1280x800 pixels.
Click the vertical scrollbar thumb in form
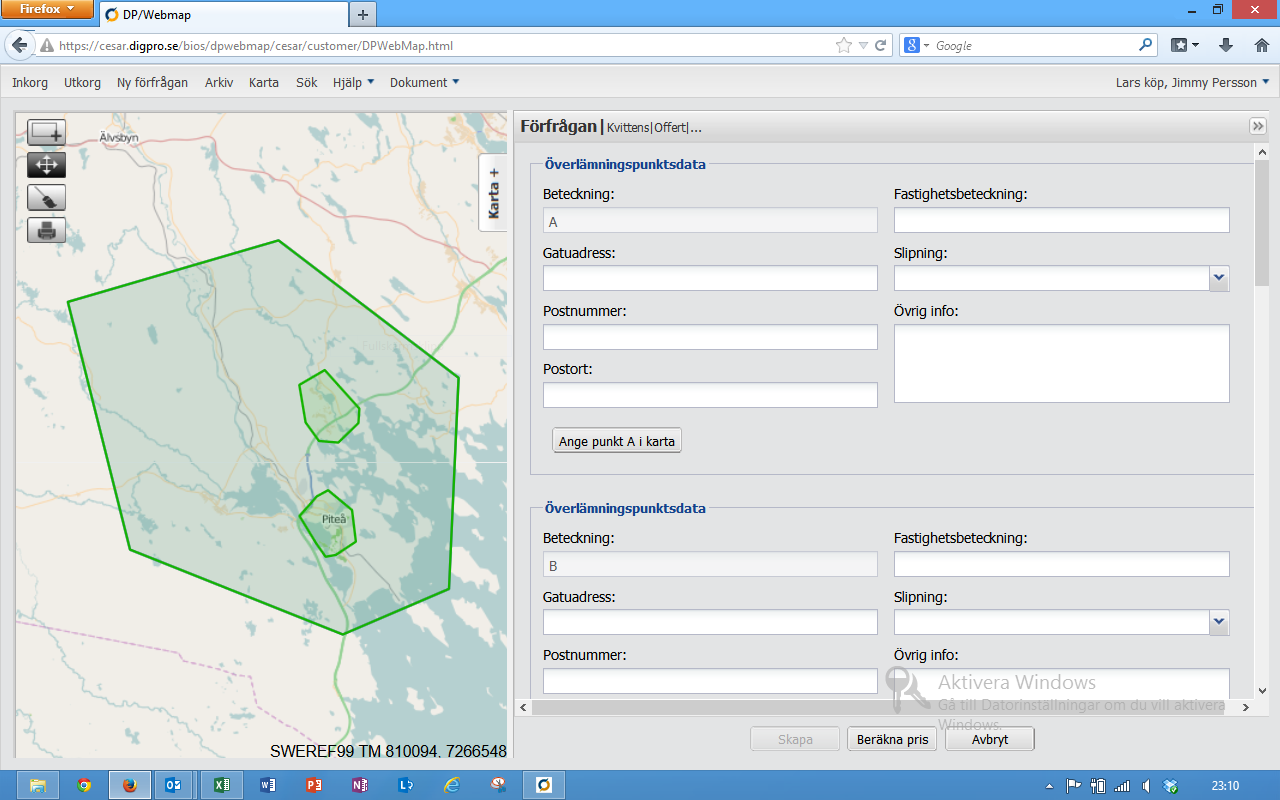(x=1262, y=223)
